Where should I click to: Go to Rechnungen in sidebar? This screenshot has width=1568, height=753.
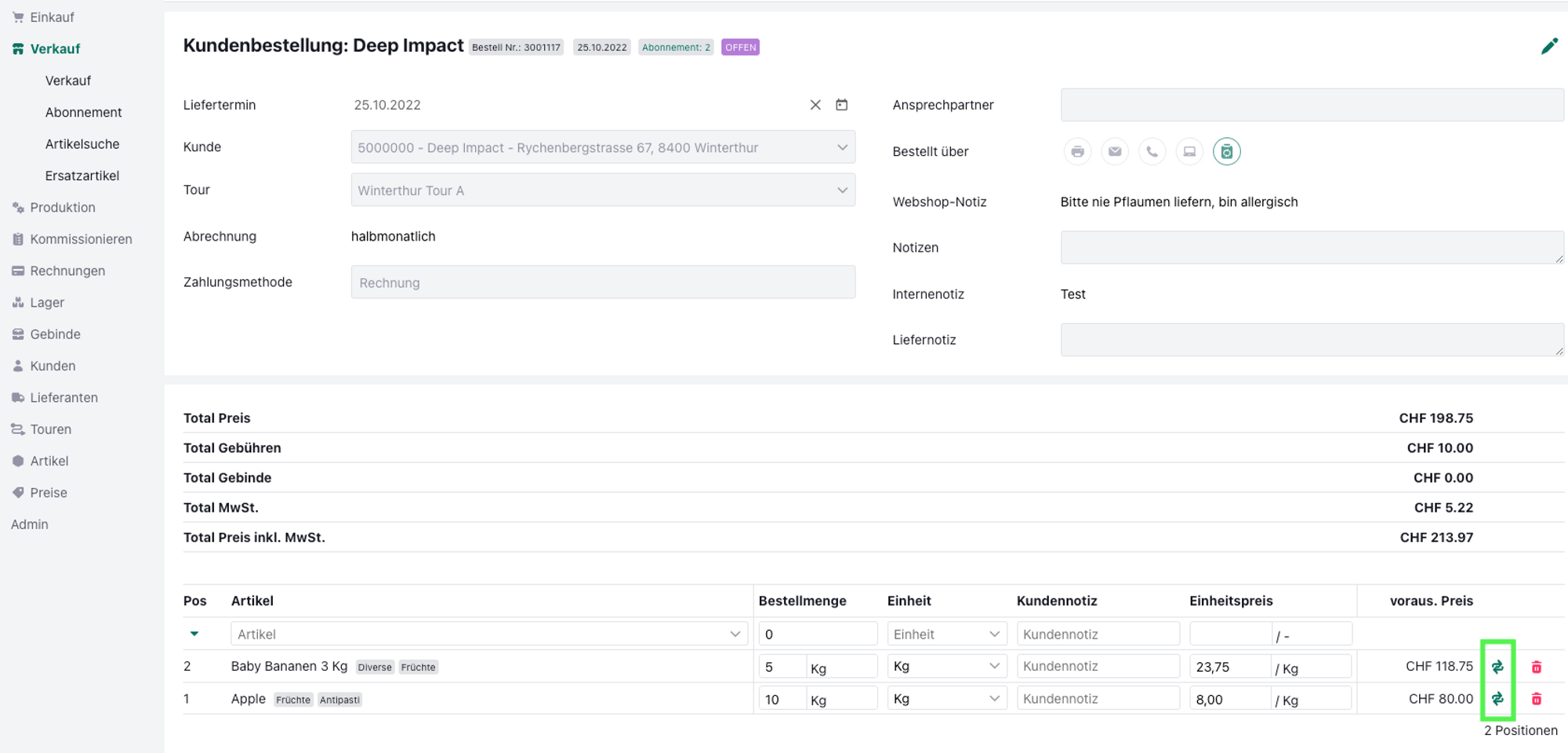pos(67,271)
